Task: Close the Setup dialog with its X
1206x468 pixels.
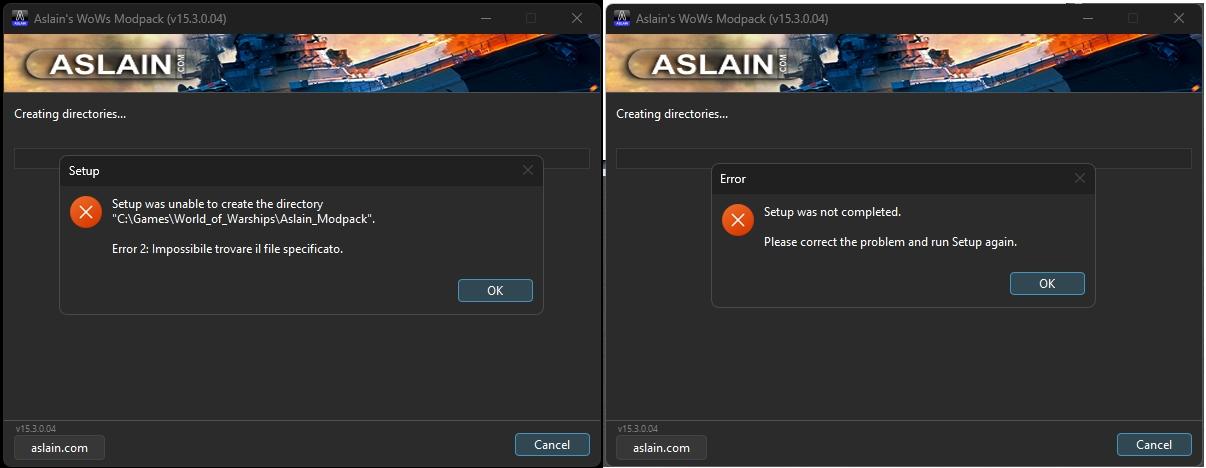Action: [x=528, y=171]
